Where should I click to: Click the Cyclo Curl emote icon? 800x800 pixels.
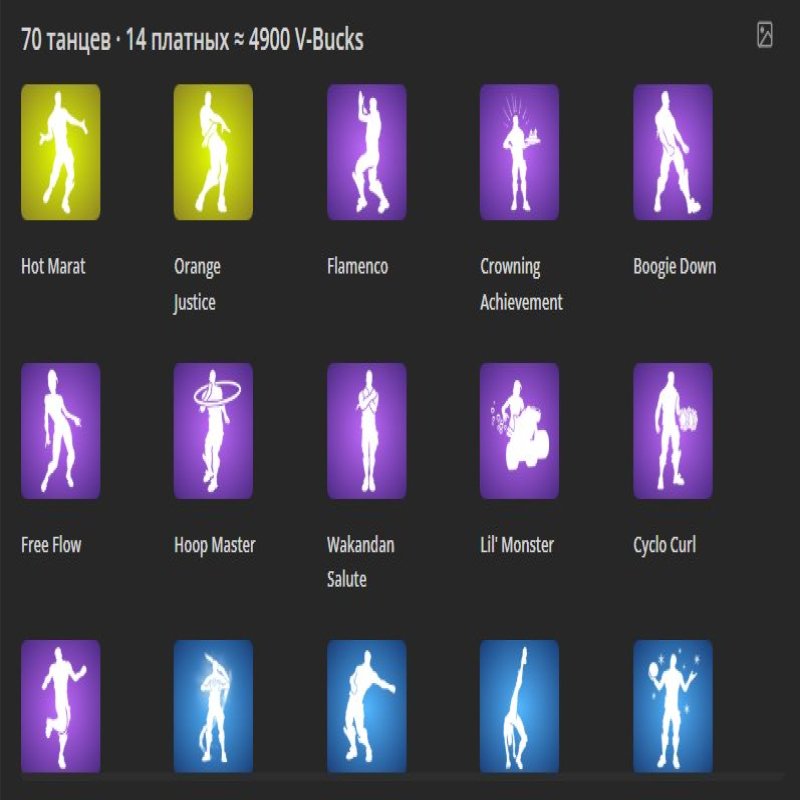coord(673,430)
